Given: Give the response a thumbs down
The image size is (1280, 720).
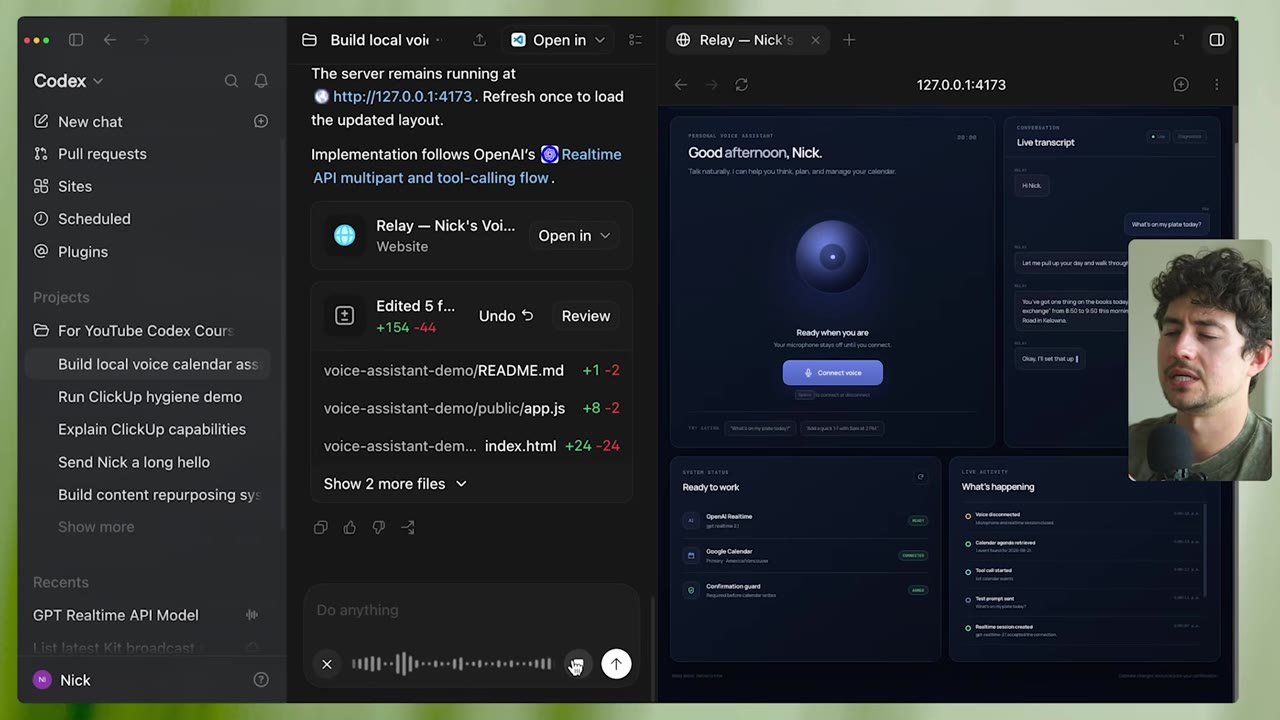Looking at the screenshot, I should click(378, 527).
